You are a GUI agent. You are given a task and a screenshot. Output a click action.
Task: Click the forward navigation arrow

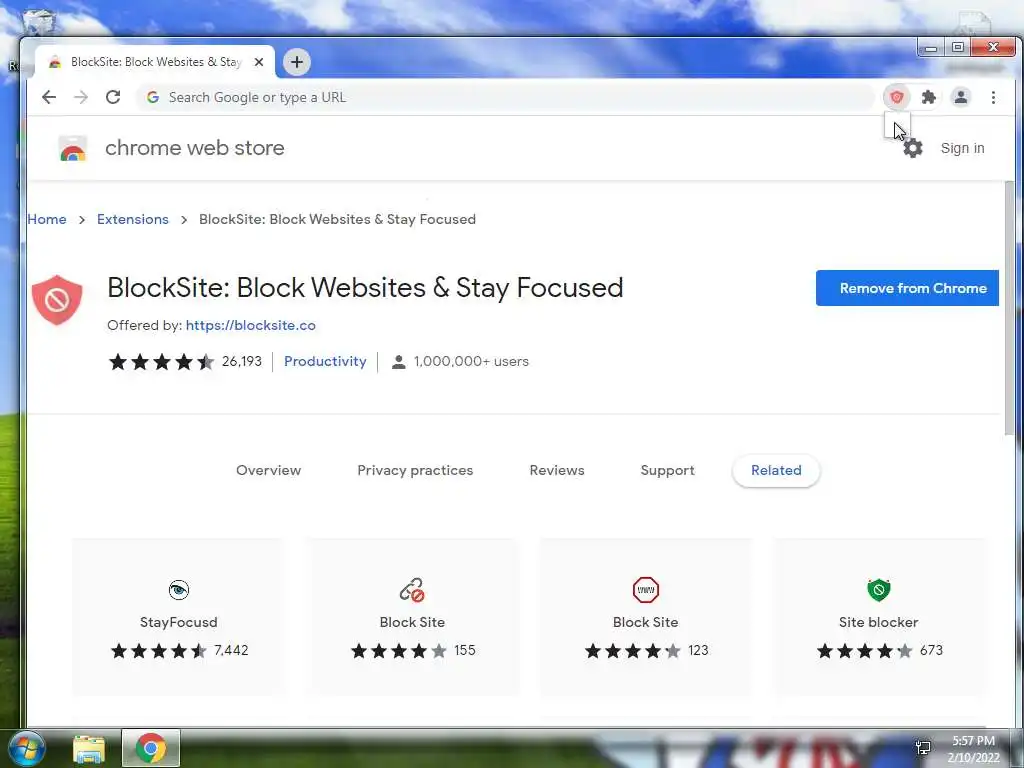click(x=81, y=97)
